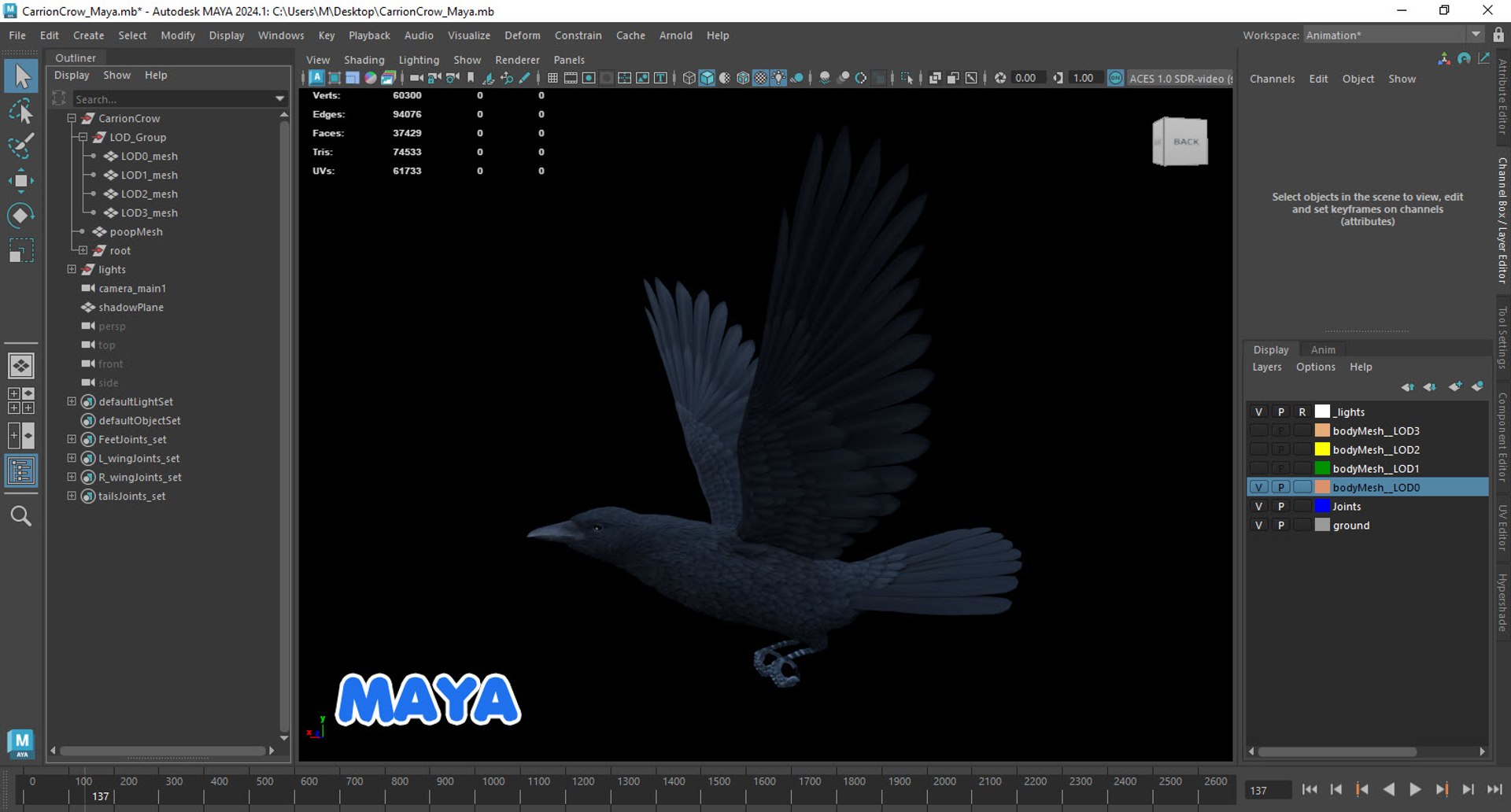Choose the Paint selection tool
Screen dimensions: 1511x812
coord(21,146)
